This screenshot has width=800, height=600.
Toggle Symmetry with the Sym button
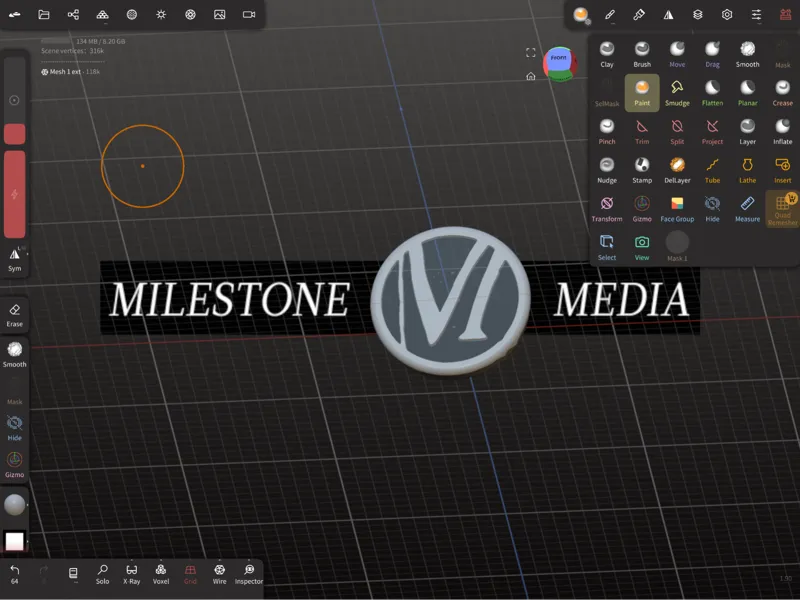tap(14, 259)
